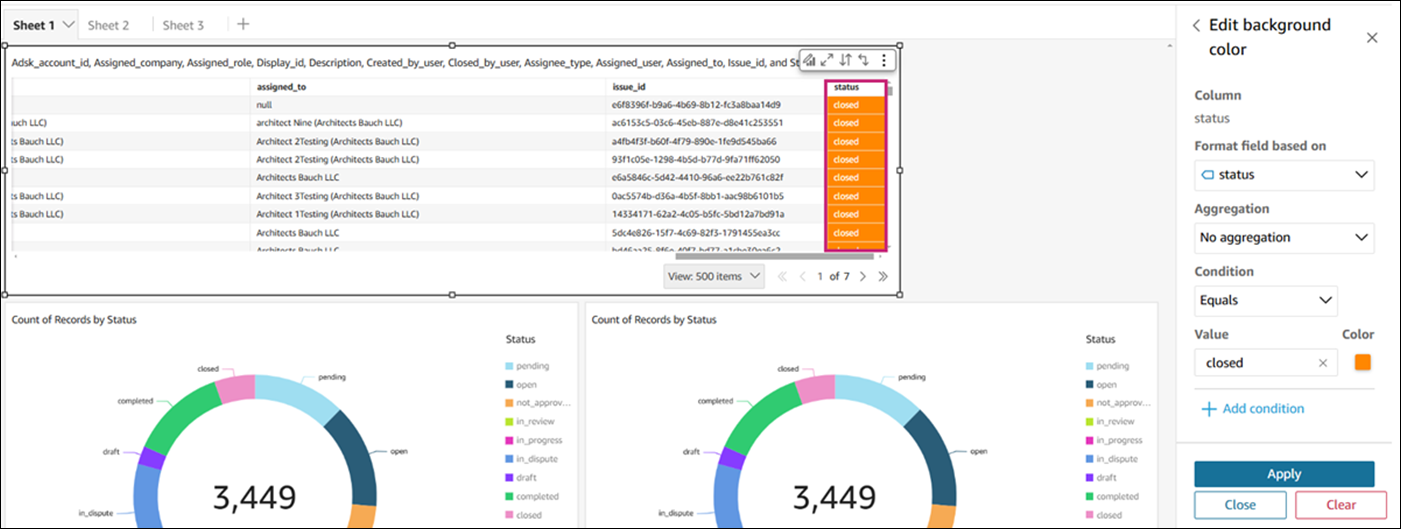
Task: Add a new sheet with plus icon
Action: coord(243,24)
